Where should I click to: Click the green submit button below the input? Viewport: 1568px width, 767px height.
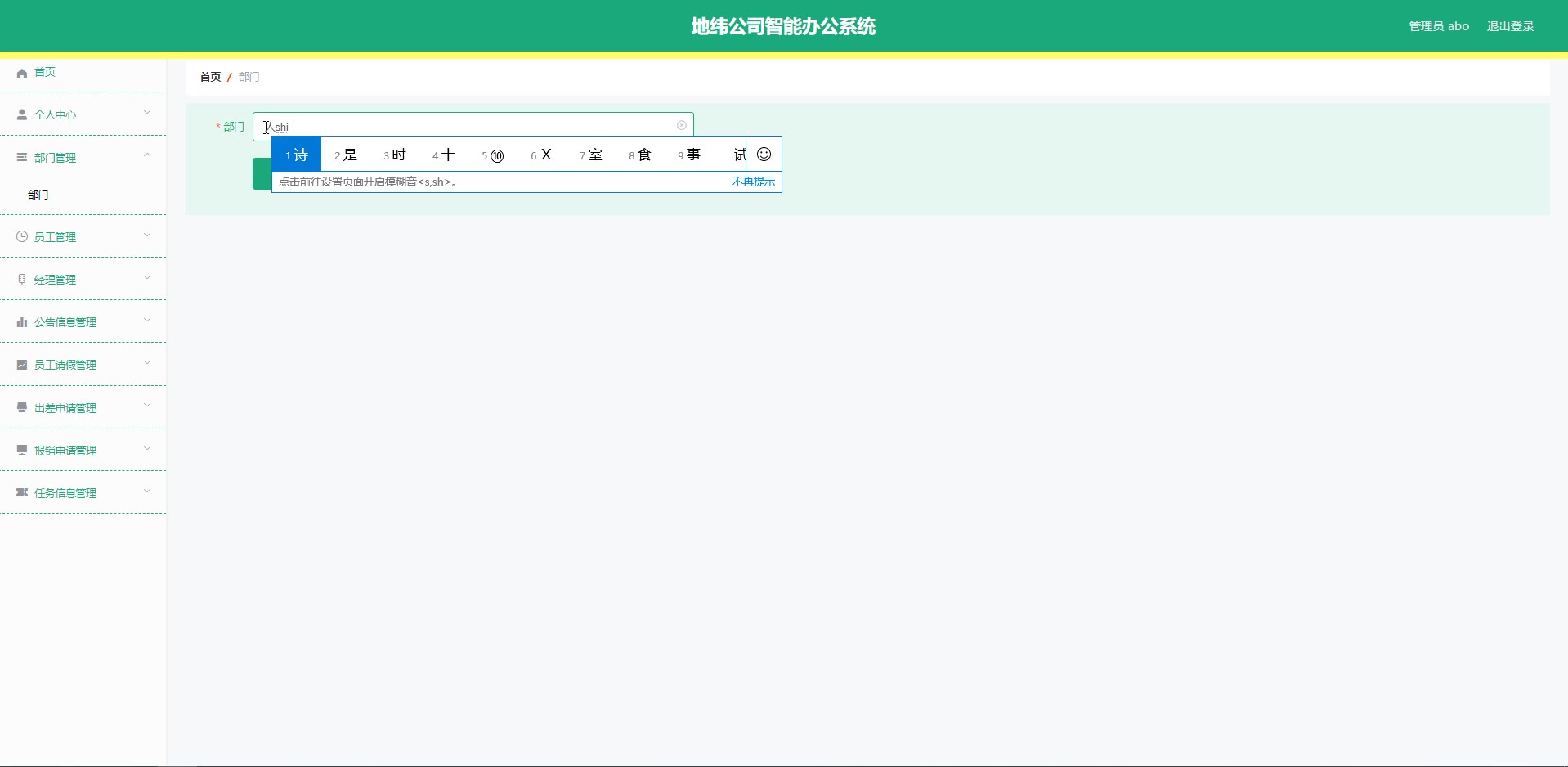click(262, 174)
